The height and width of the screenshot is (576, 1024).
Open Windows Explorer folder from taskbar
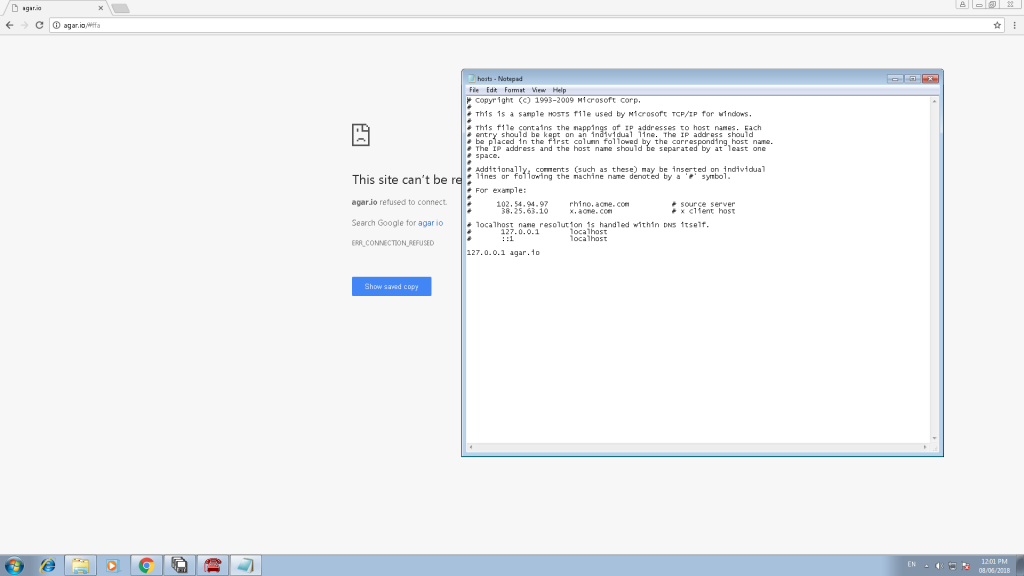[x=80, y=566]
